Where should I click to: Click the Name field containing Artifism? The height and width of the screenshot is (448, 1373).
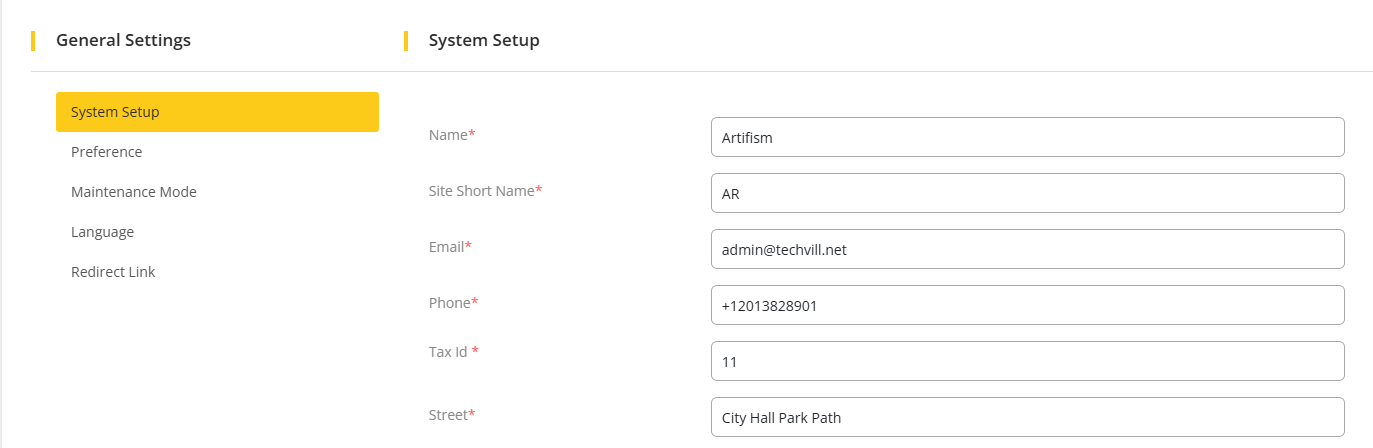(x=1027, y=138)
